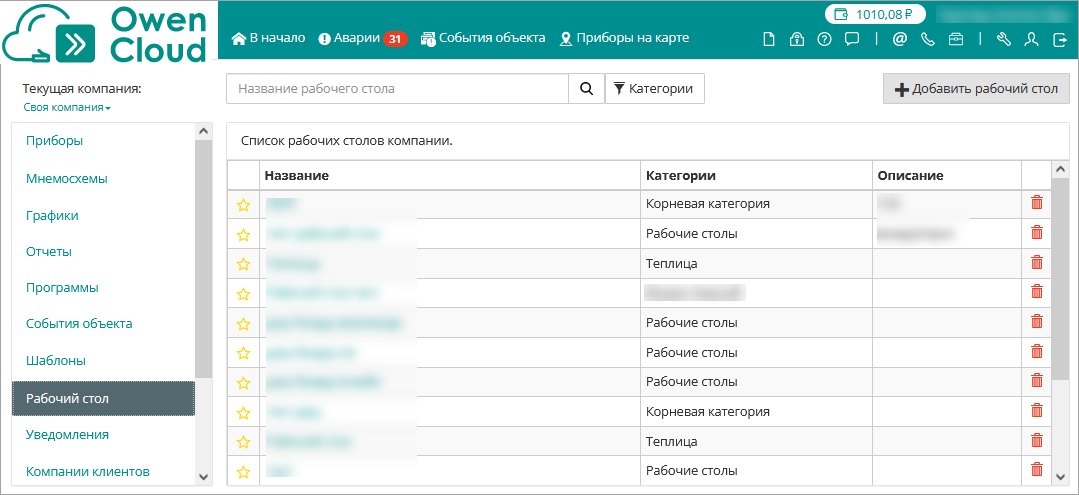Delete the first desktop with trash icon

click(1036, 203)
